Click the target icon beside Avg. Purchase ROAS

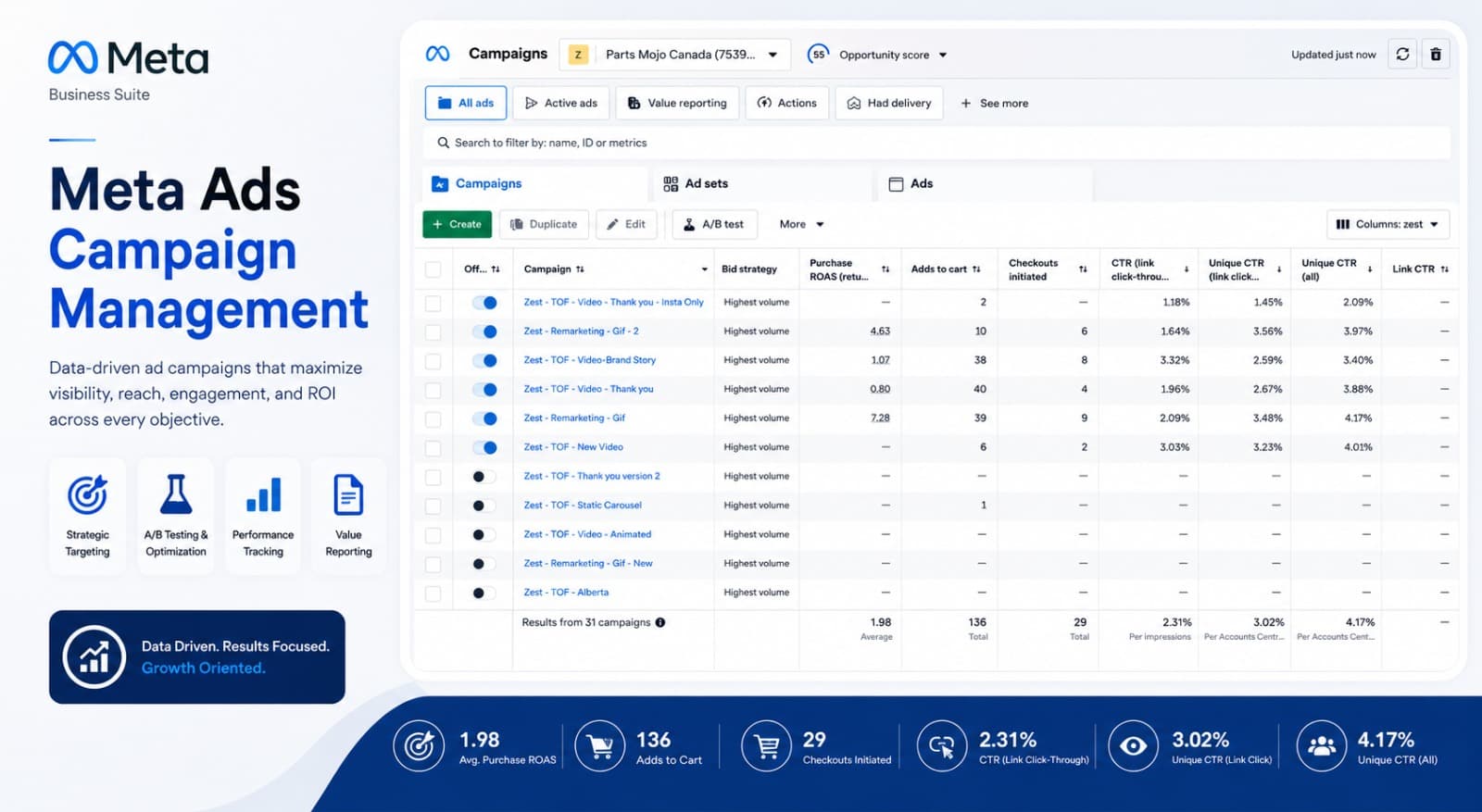[x=419, y=746]
